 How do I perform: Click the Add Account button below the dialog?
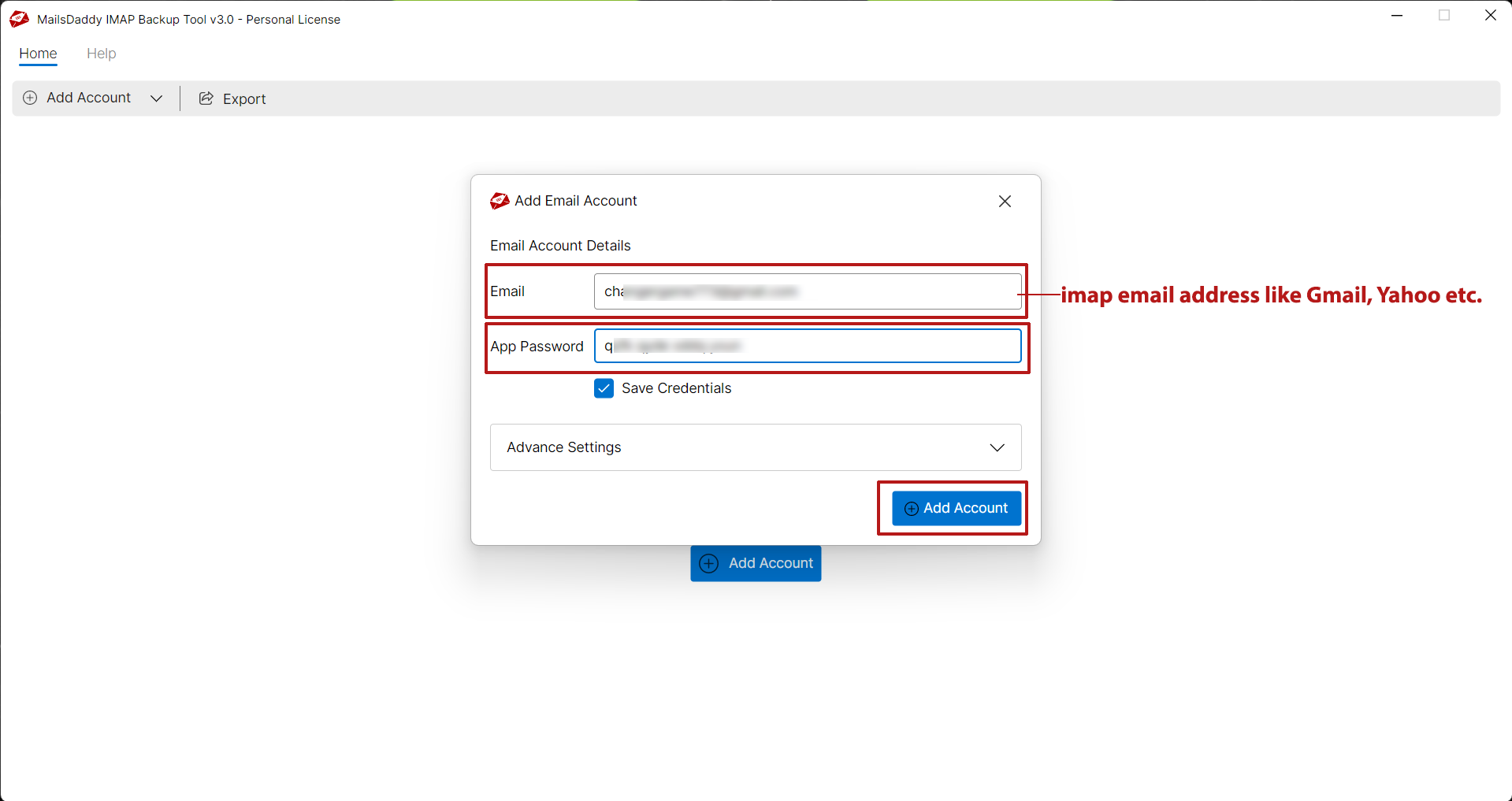(x=755, y=563)
